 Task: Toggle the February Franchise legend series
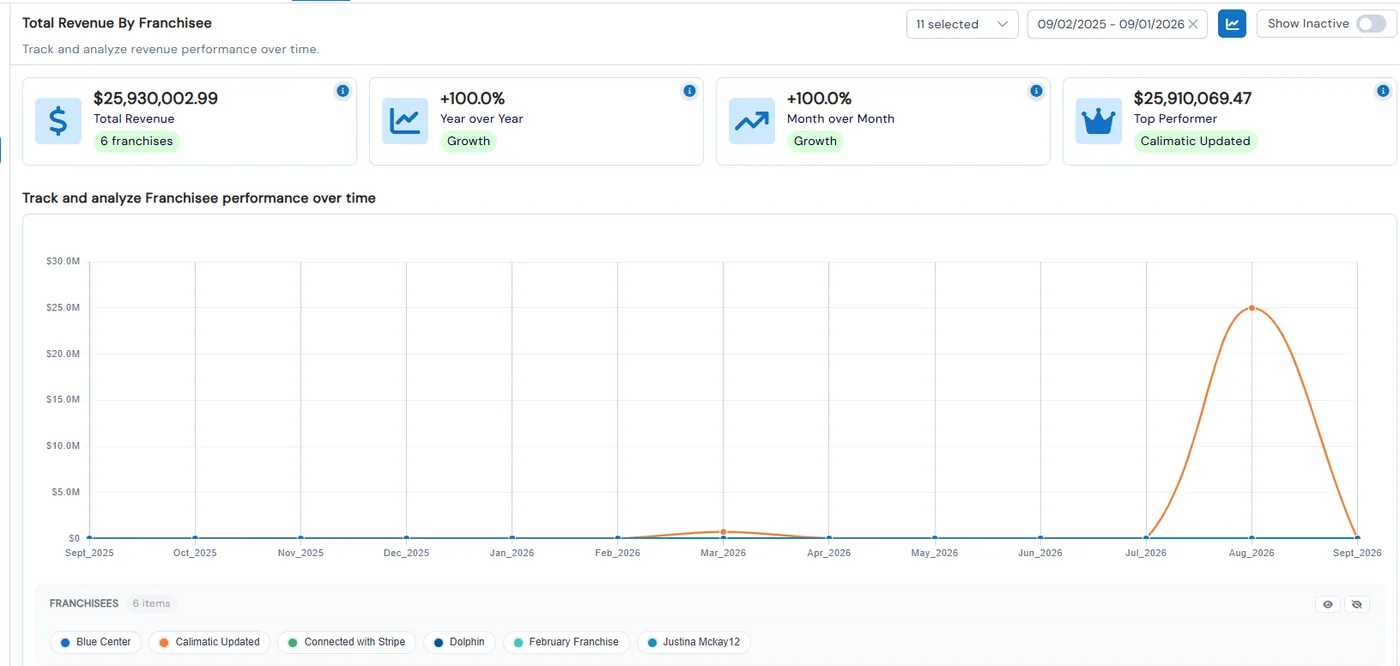pyautogui.click(x=566, y=642)
